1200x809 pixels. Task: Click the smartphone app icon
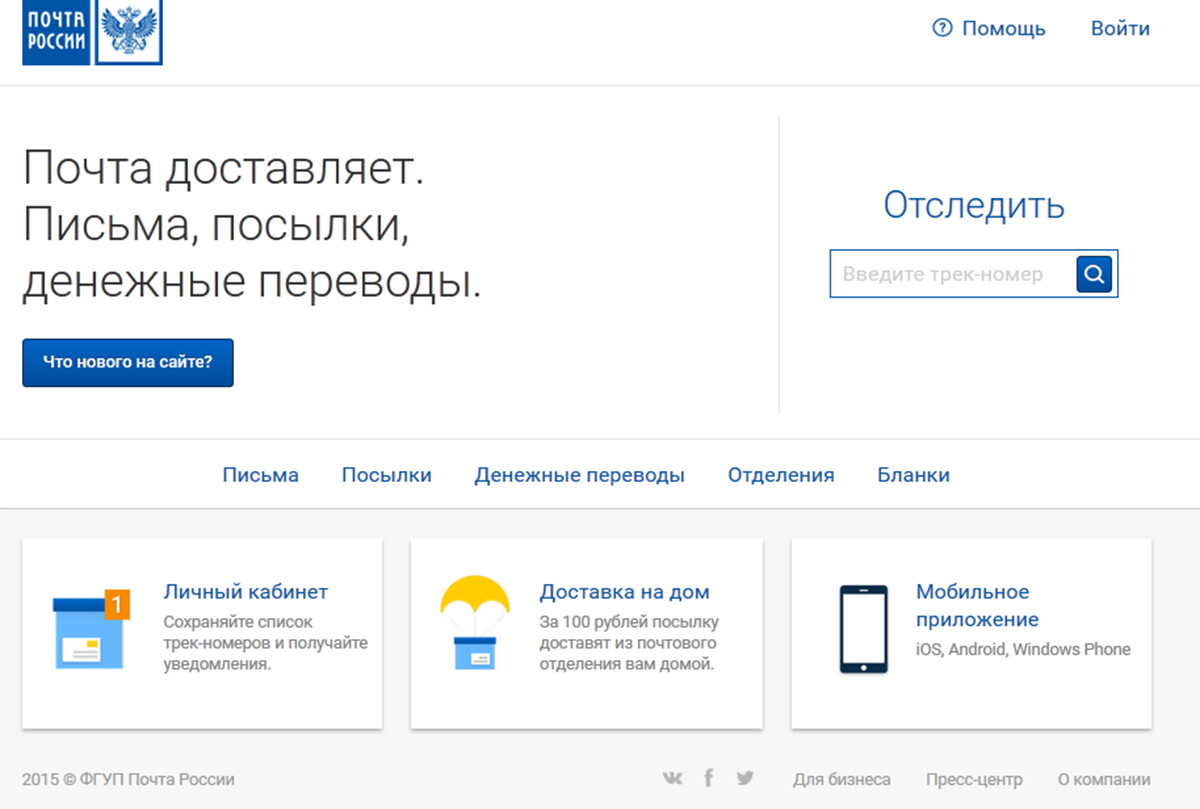click(x=863, y=629)
